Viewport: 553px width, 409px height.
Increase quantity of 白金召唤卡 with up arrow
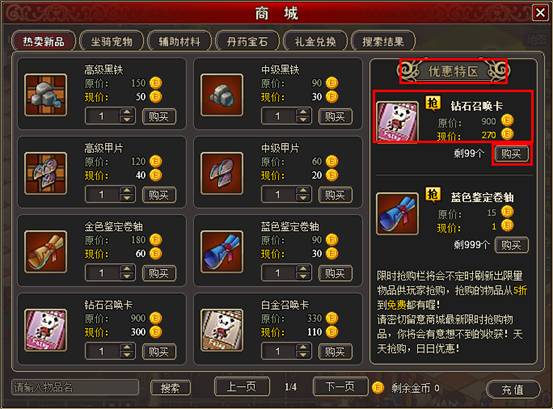[303, 347]
